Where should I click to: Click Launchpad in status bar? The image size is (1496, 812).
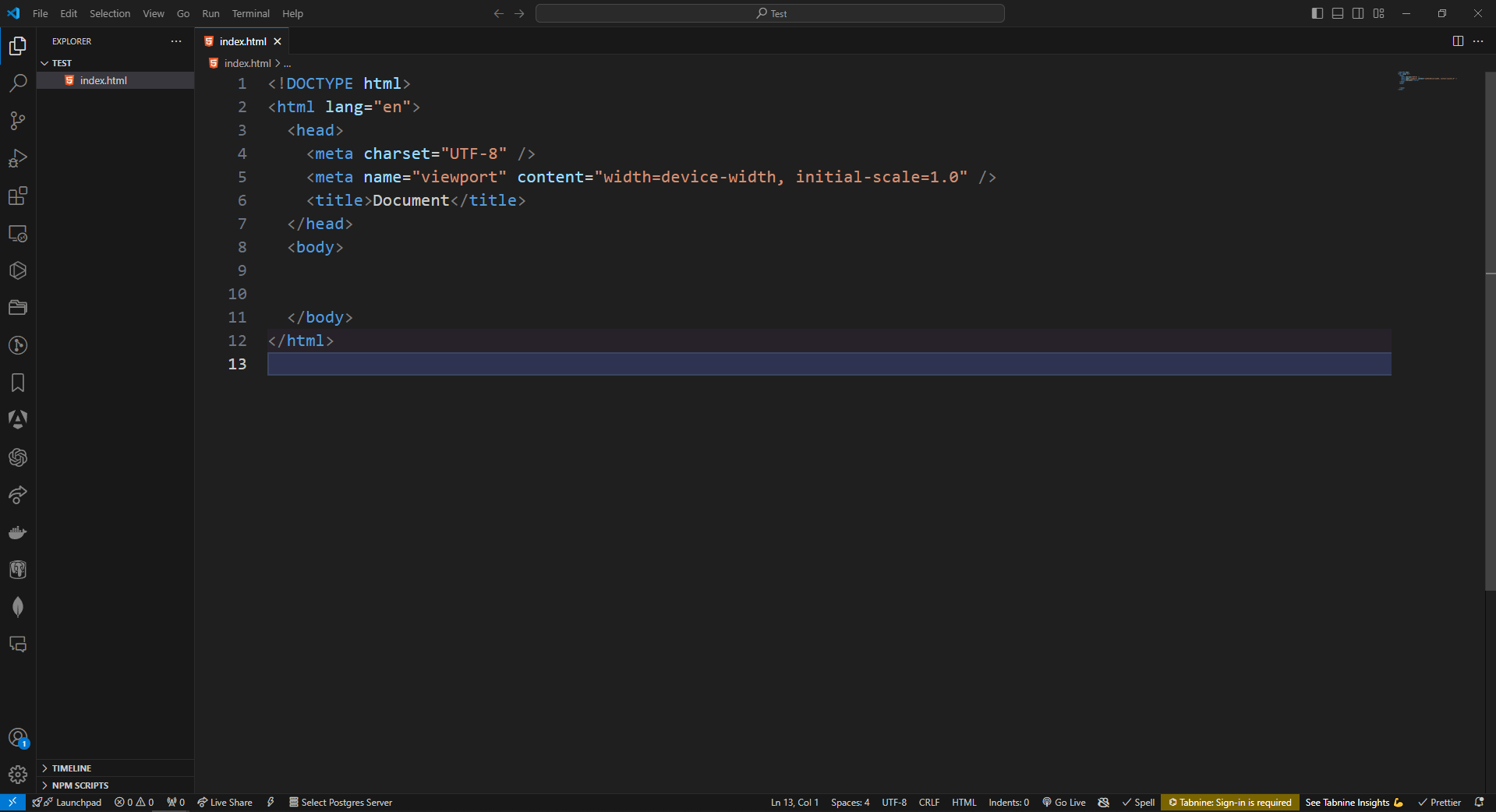[x=67, y=802]
